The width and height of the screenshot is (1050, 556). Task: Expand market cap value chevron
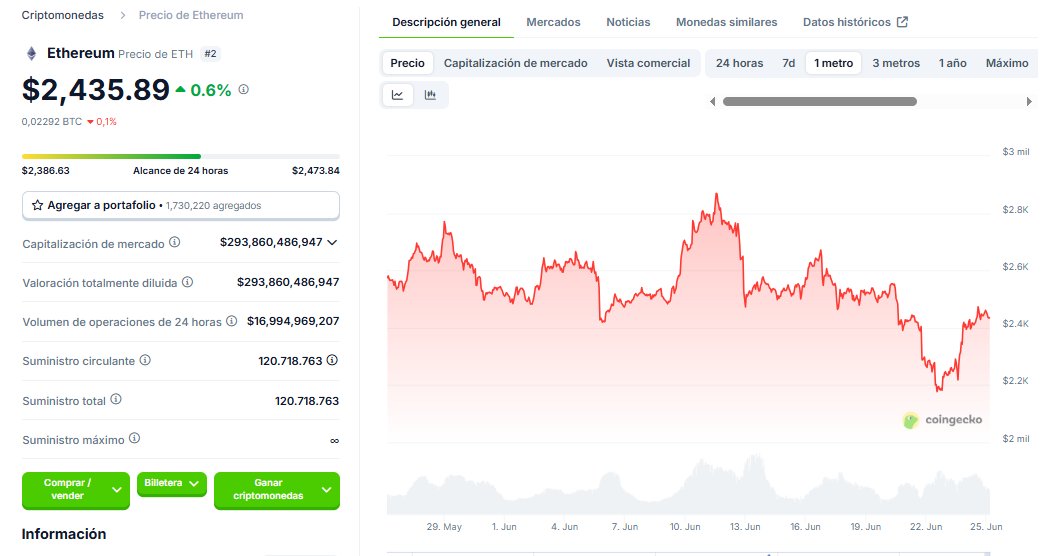332,242
